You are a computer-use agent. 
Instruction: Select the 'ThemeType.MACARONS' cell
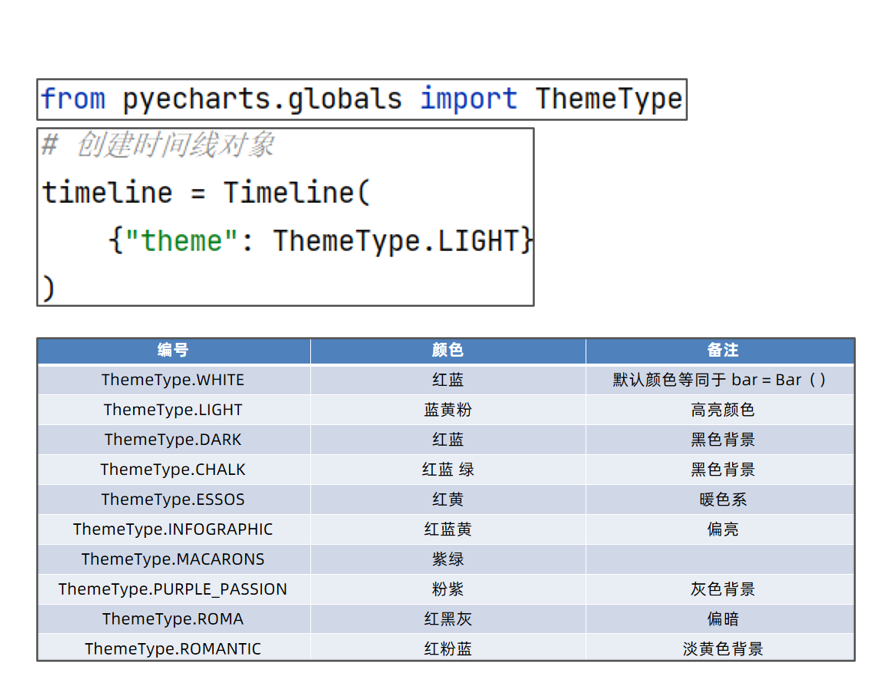click(x=173, y=559)
